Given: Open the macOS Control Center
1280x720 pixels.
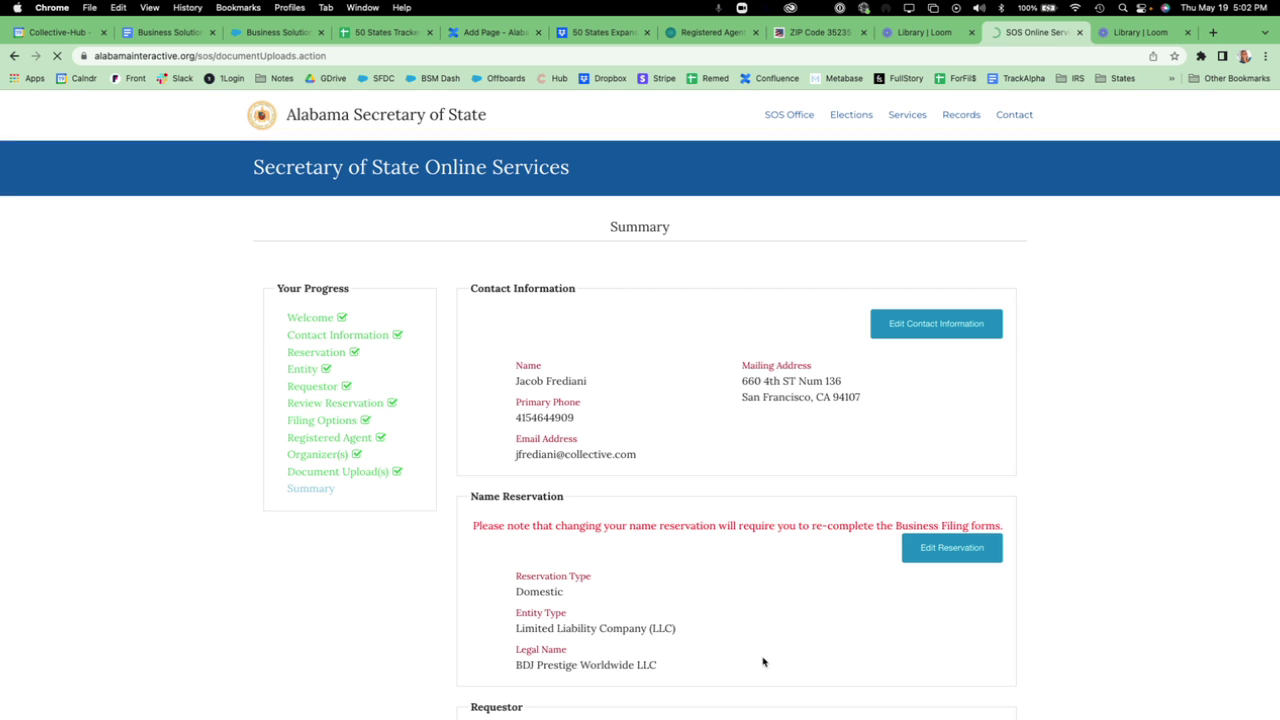Looking at the screenshot, I should tap(1144, 8).
